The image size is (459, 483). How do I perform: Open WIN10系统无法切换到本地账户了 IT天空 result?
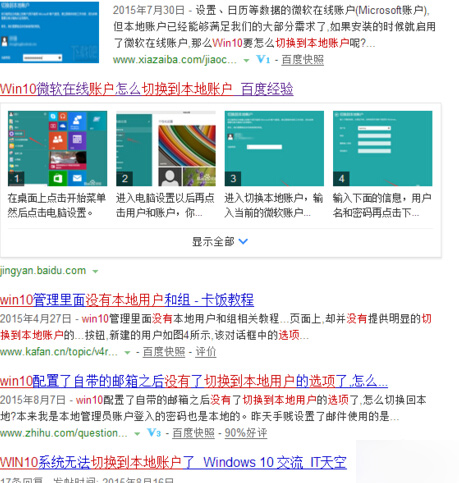pyautogui.click(x=173, y=462)
